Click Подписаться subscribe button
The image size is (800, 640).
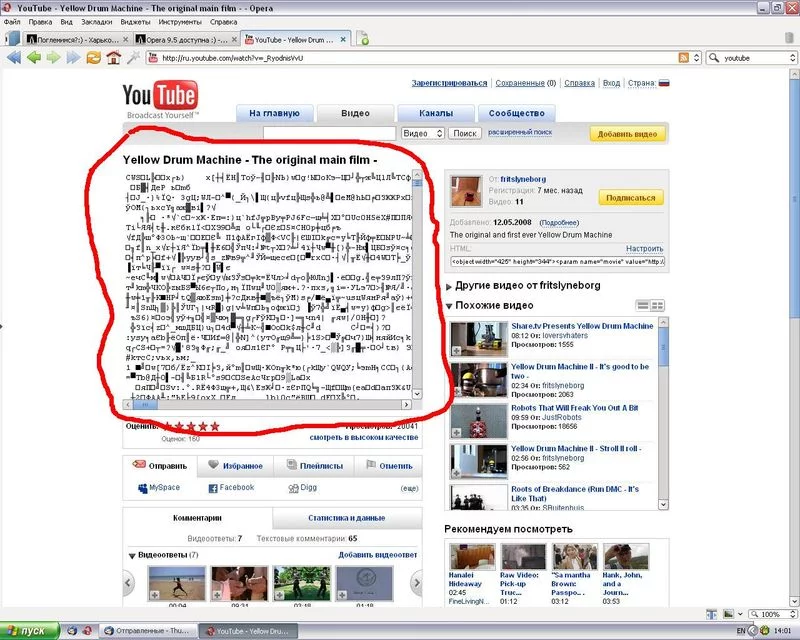[631, 198]
